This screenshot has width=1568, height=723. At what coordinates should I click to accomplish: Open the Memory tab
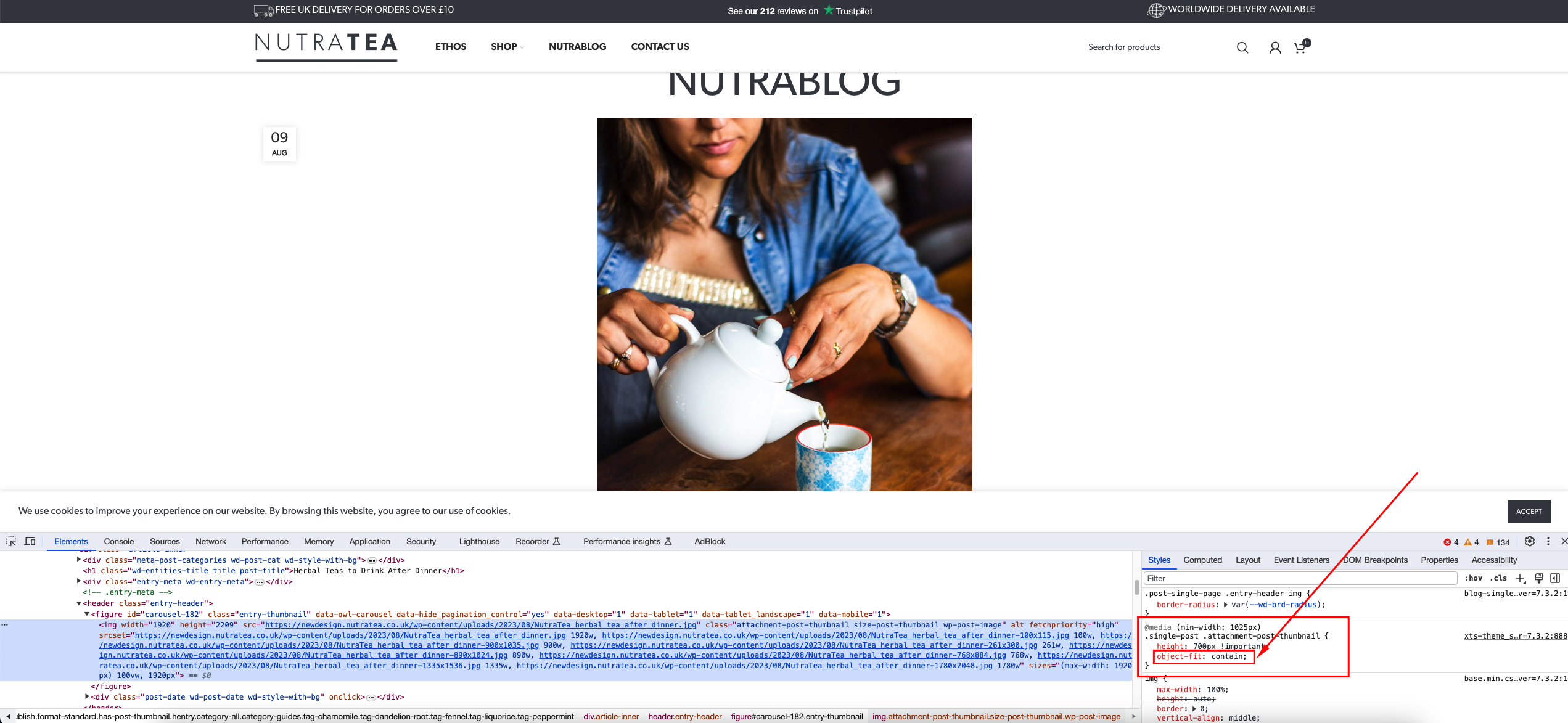pos(319,542)
